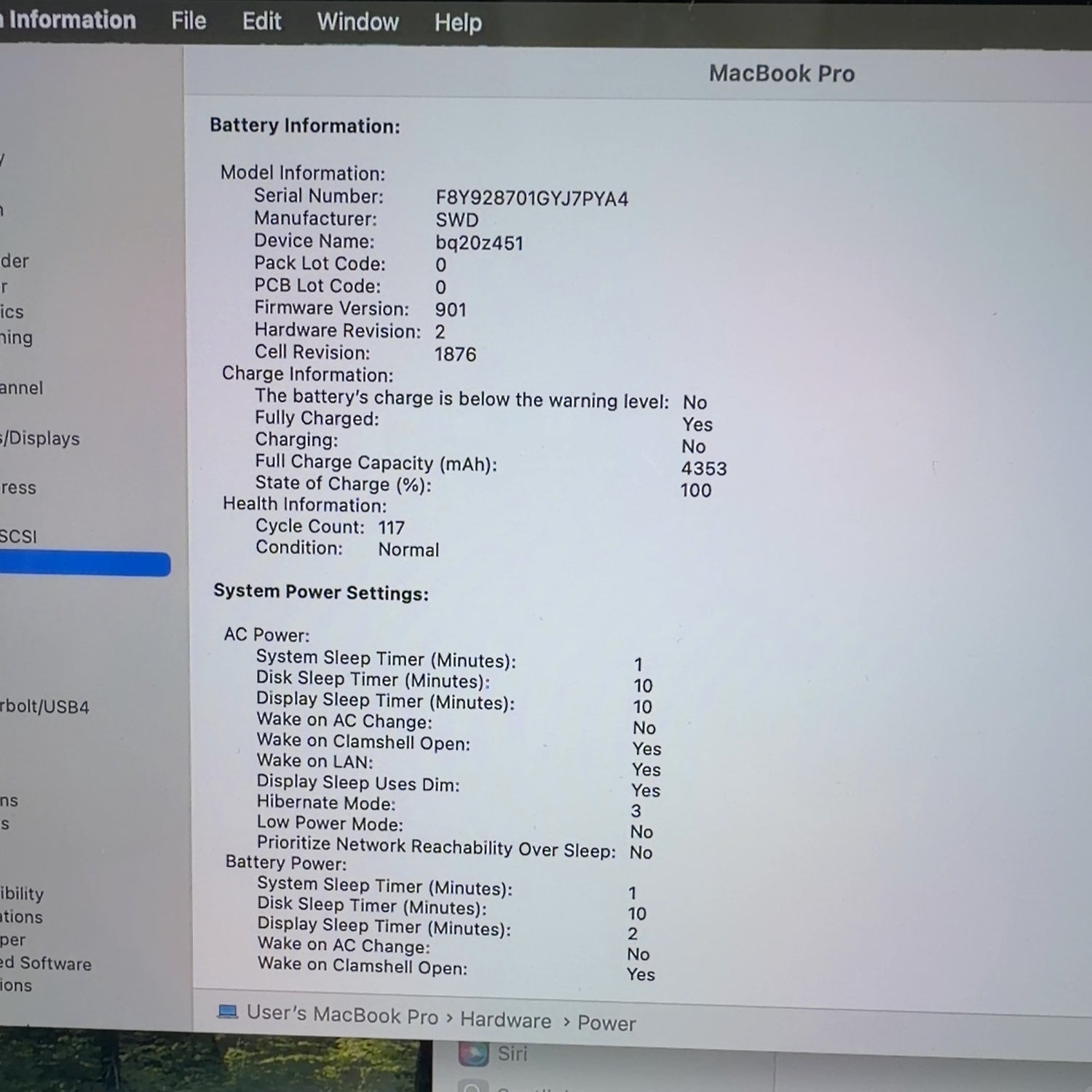Click the Health Information label
1092x1092 pixels.
[x=304, y=505]
